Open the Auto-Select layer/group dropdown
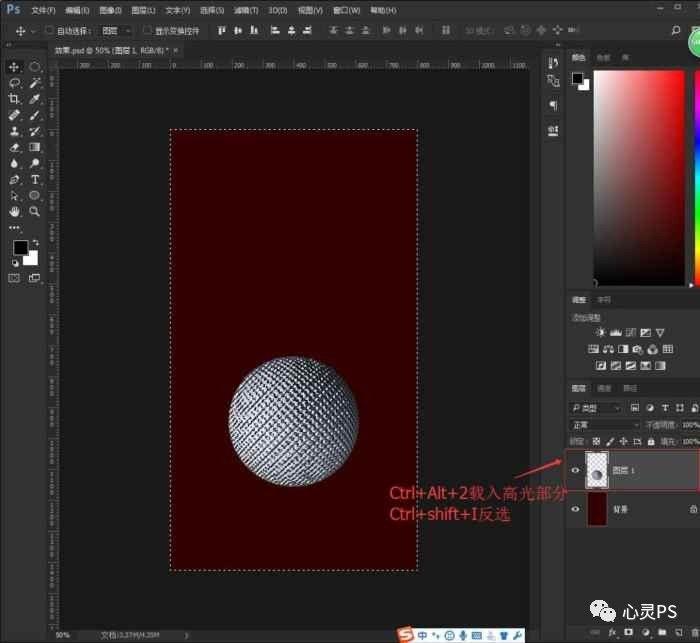The height and width of the screenshot is (643, 700). [116, 30]
